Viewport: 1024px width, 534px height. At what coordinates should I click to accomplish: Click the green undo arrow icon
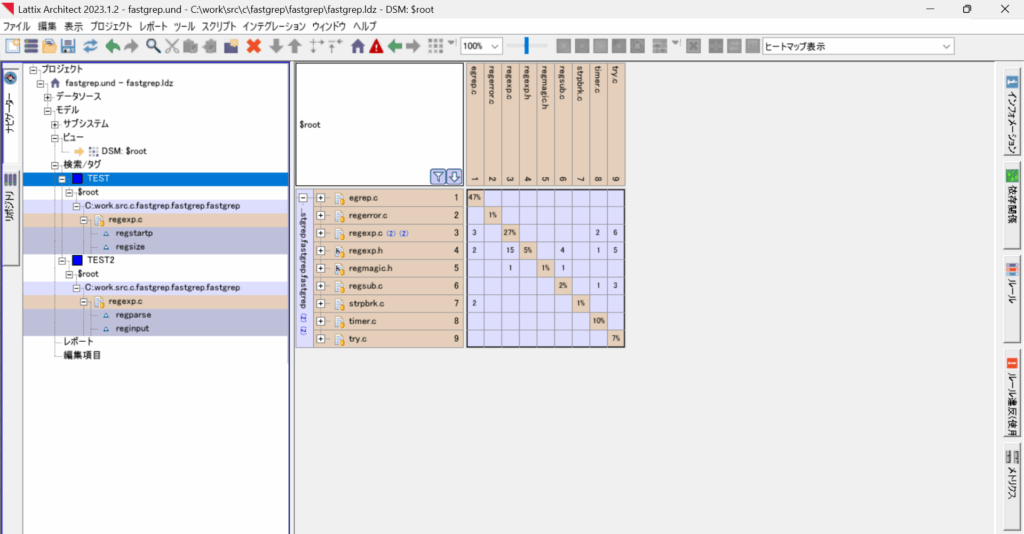tap(112, 46)
